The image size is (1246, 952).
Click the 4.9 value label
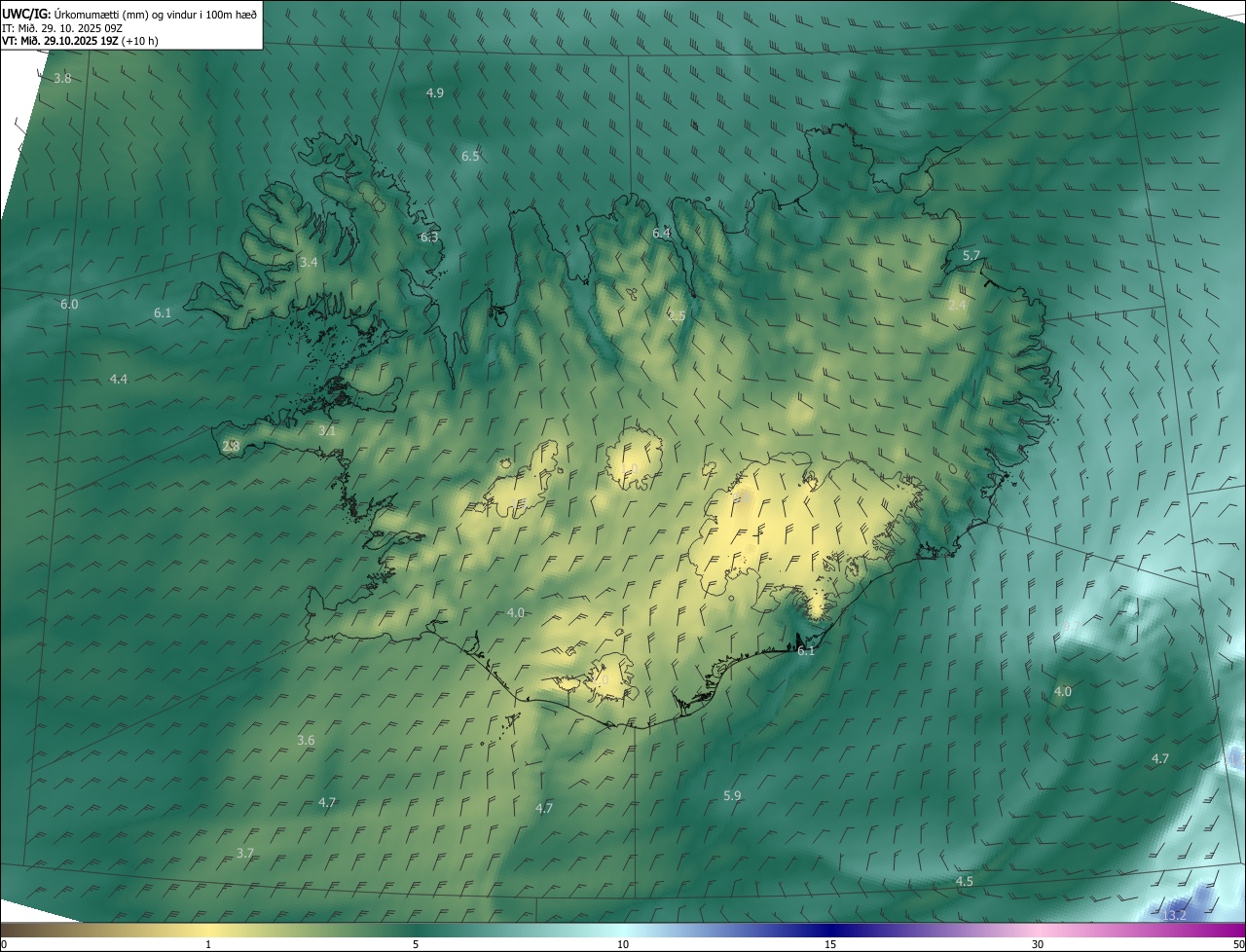pyautogui.click(x=435, y=92)
